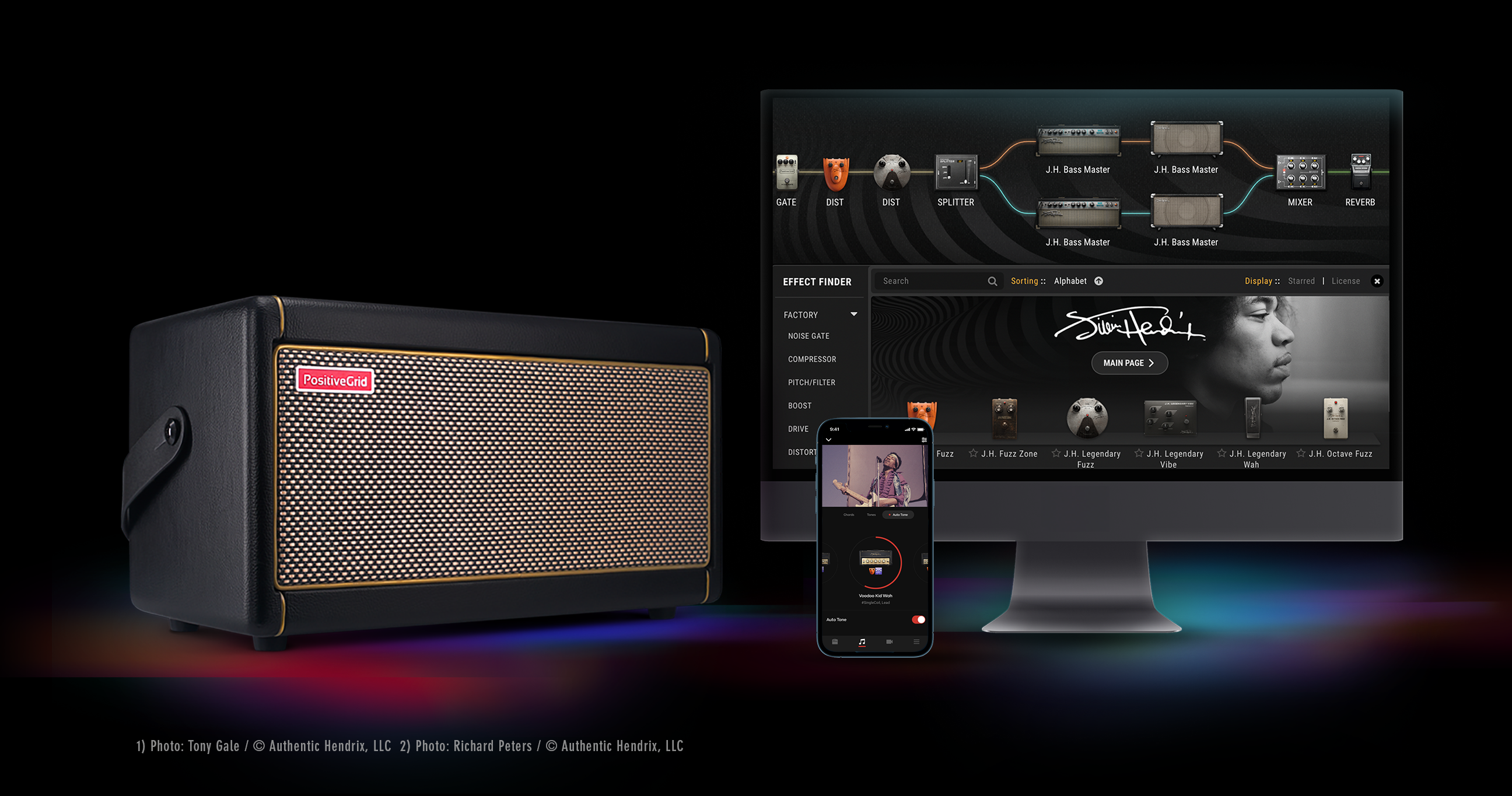Image resolution: width=1512 pixels, height=796 pixels.
Task: Turn off the Auto Tone switch on phone
Action: (x=919, y=619)
